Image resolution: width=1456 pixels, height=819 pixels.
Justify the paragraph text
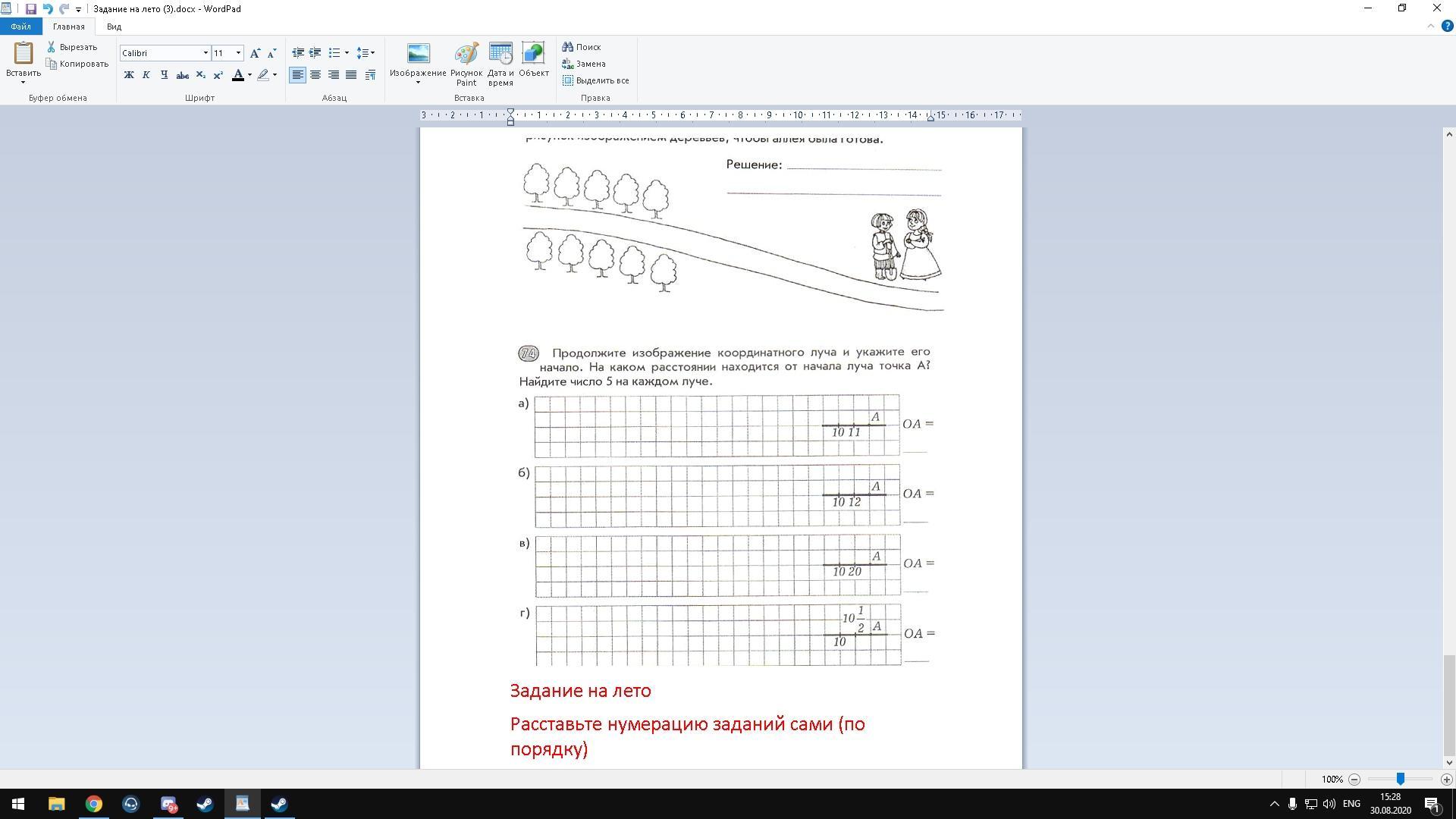pyautogui.click(x=351, y=75)
